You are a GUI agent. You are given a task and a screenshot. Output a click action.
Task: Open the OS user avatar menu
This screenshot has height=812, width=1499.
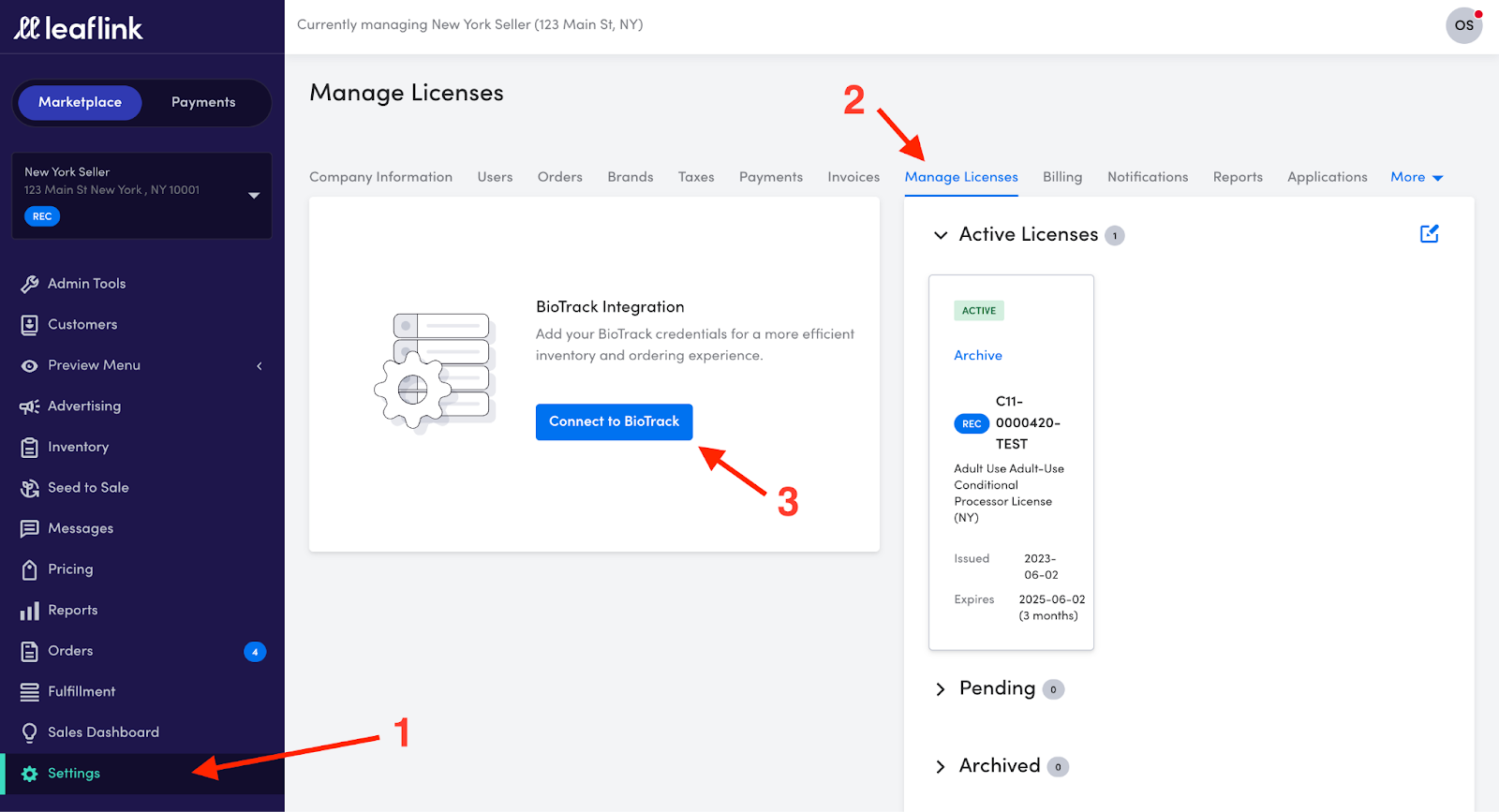click(1463, 25)
